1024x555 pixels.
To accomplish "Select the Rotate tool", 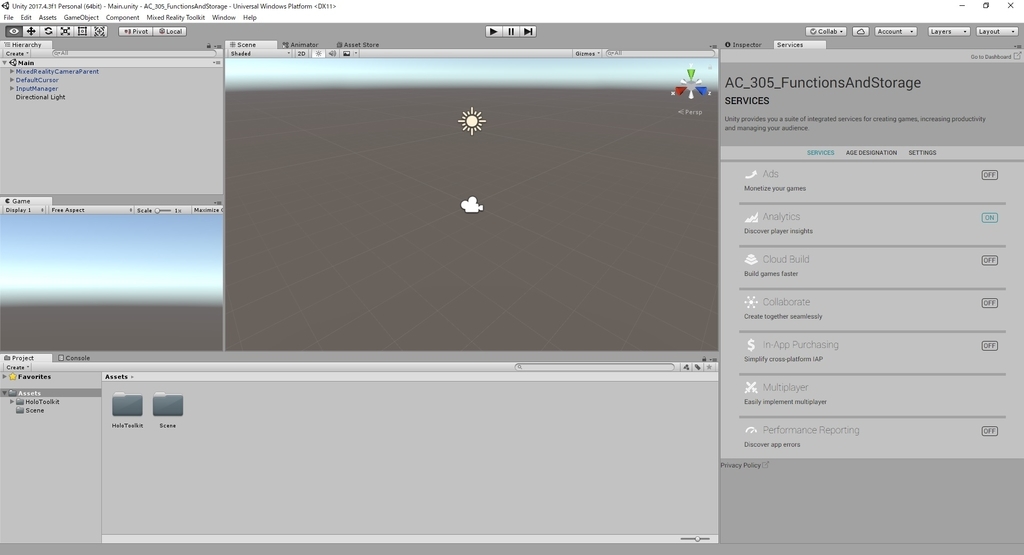I will click(x=48, y=31).
